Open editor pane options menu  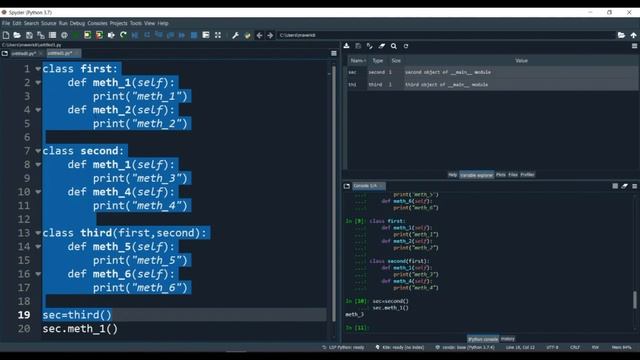pos(334,53)
